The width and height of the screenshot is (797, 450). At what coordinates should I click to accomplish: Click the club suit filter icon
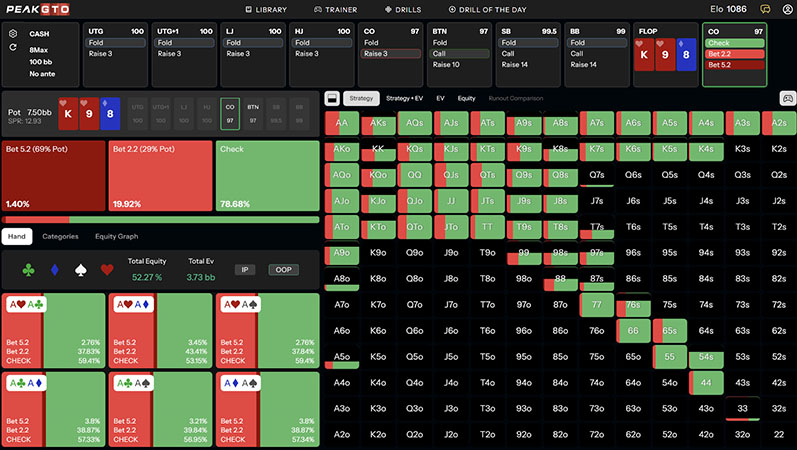[x=28, y=270]
